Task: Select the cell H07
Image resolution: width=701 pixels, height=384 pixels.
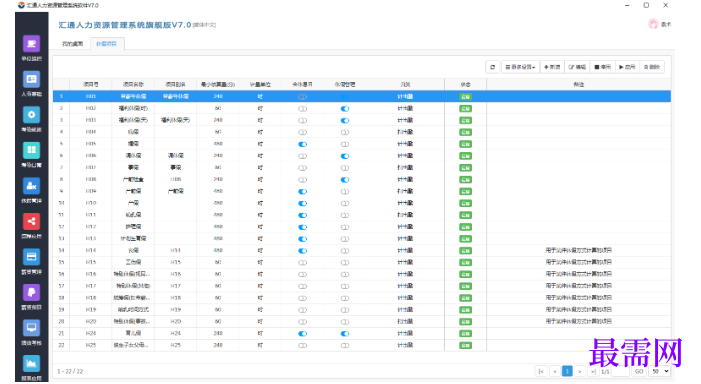Action: coord(91,168)
